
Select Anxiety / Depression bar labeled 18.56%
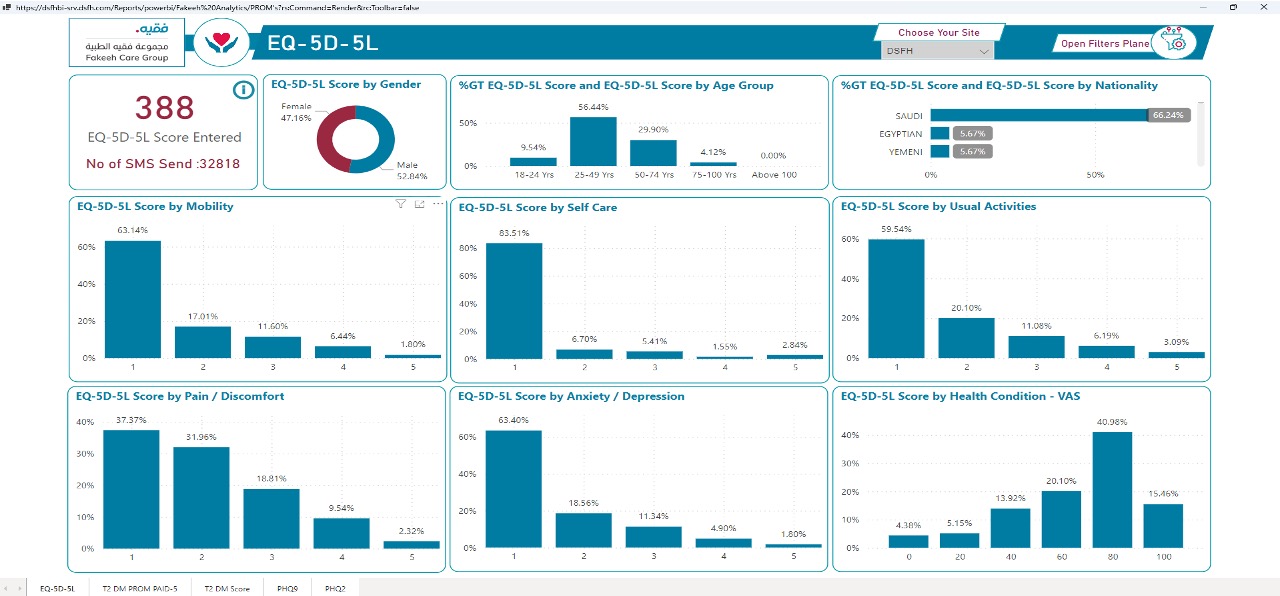(584, 530)
